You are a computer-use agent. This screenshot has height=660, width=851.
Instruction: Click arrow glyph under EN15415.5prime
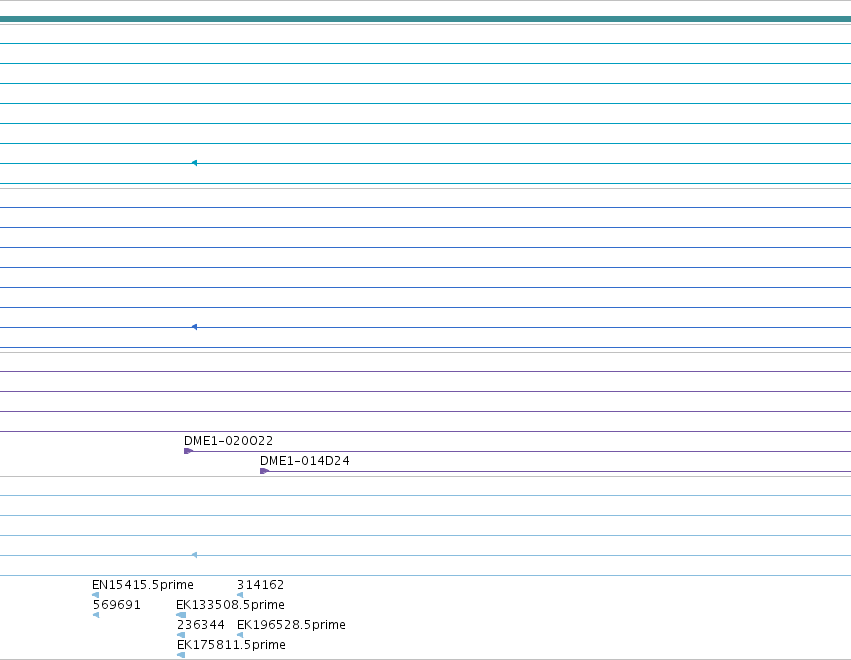click(96, 595)
